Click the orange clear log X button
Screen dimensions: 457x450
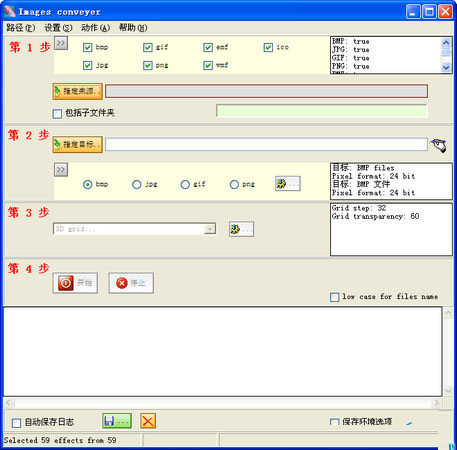(x=148, y=421)
